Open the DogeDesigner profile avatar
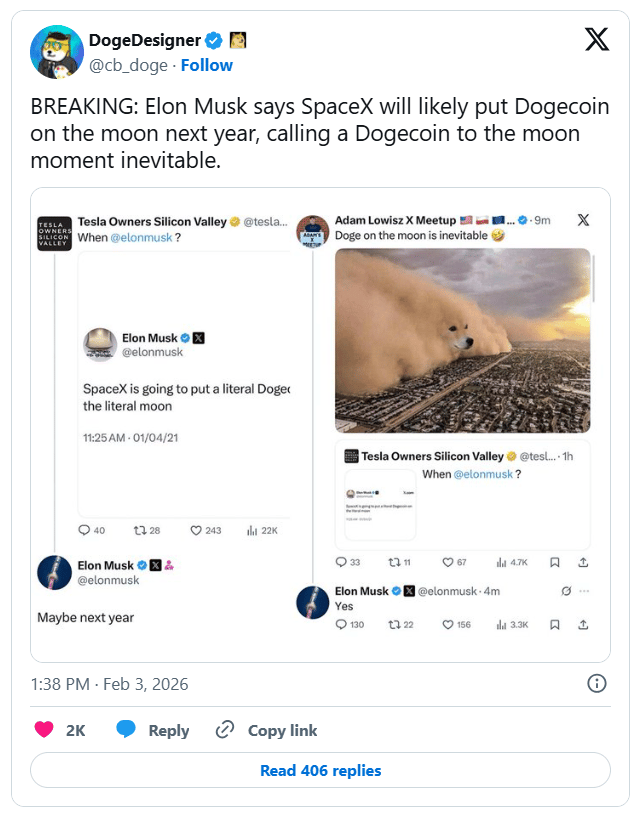The image size is (641, 817). [x=55, y=52]
